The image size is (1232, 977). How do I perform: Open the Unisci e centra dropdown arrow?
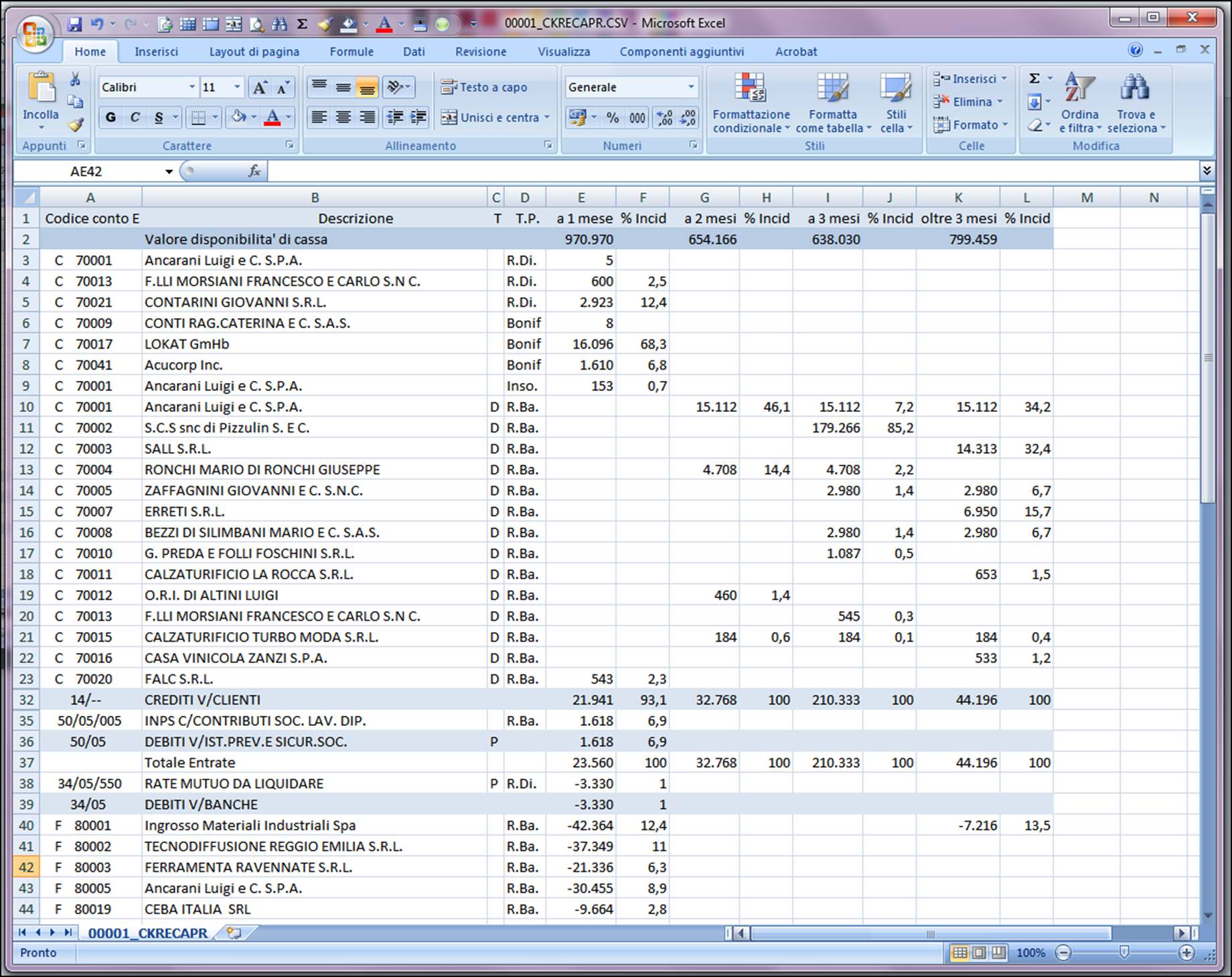547,117
